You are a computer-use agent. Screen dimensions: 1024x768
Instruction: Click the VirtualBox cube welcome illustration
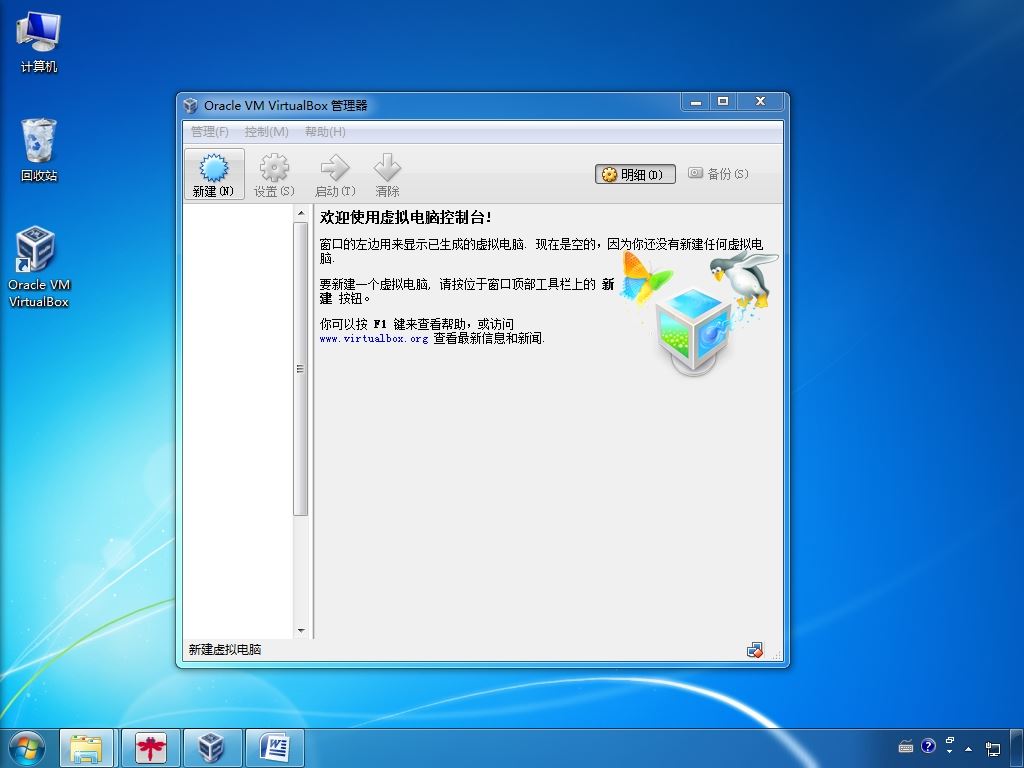coord(694,332)
